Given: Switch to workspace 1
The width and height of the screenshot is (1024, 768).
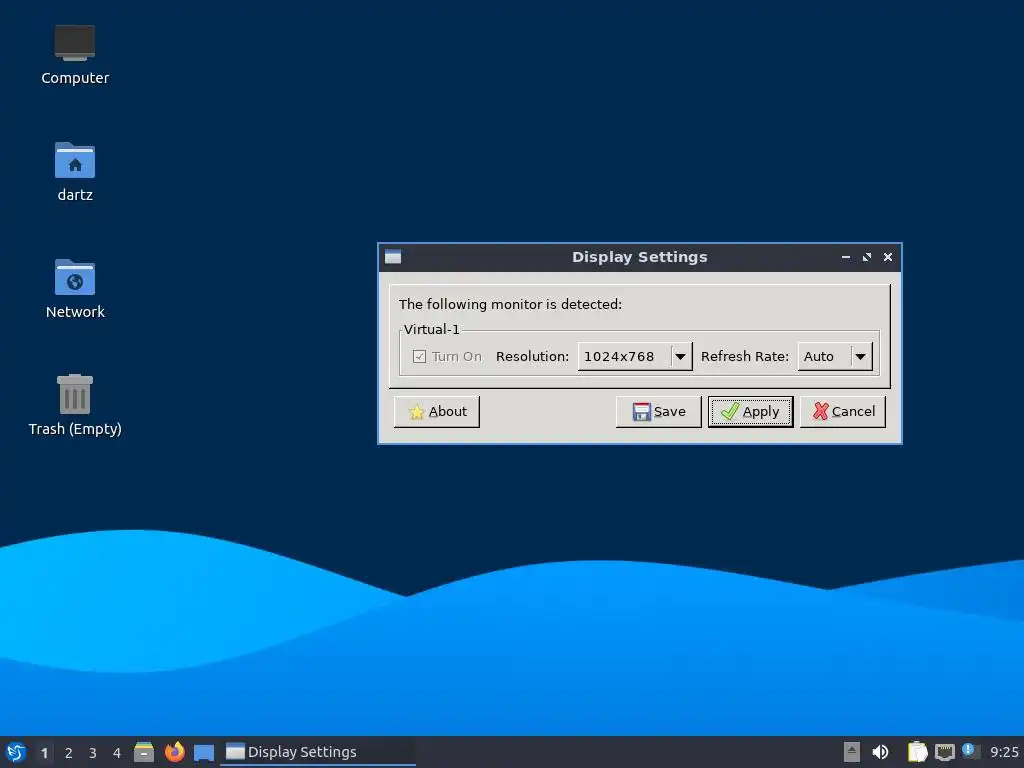Looking at the screenshot, I should 44,753.
